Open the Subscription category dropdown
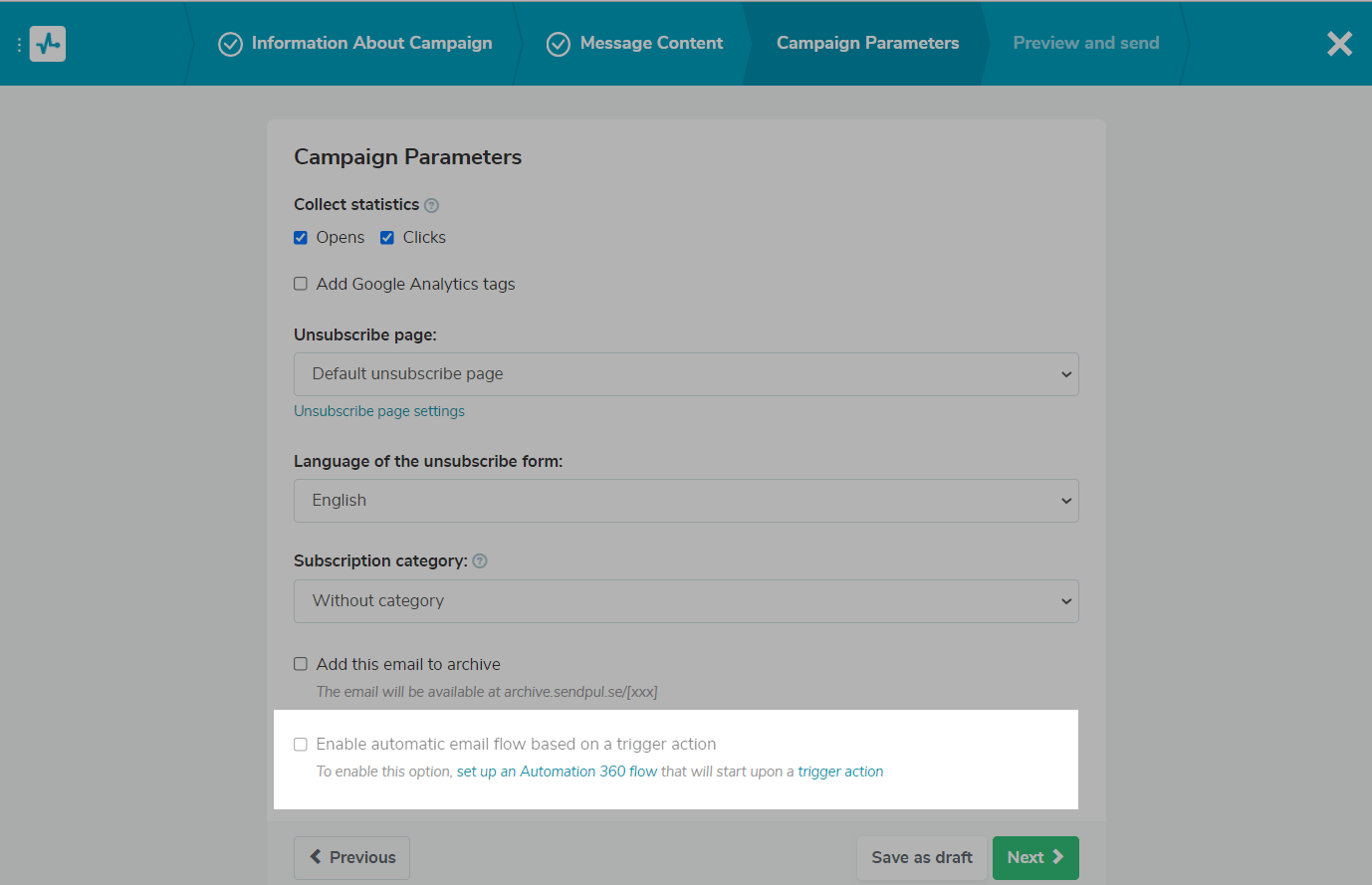Image resolution: width=1372 pixels, height=885 pixels. 686,601
